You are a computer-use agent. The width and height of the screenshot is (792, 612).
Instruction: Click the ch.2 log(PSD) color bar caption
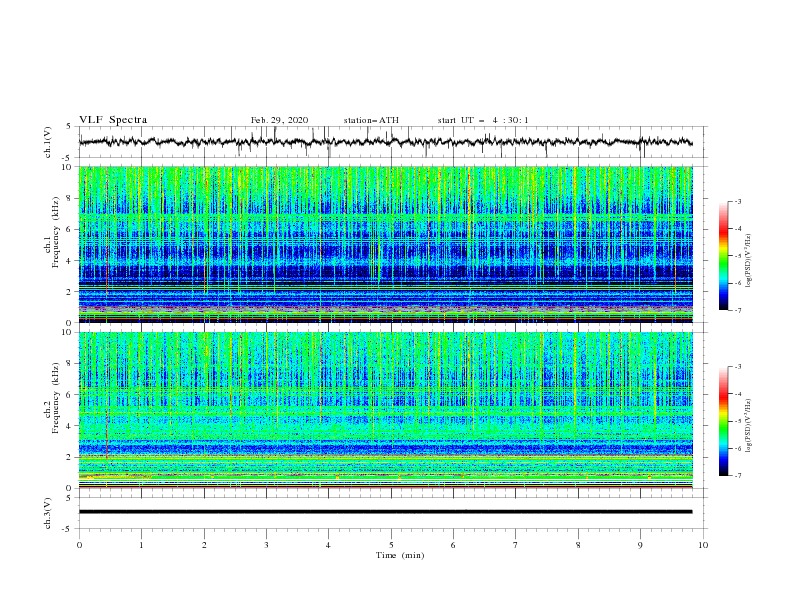tap(749, 426)
